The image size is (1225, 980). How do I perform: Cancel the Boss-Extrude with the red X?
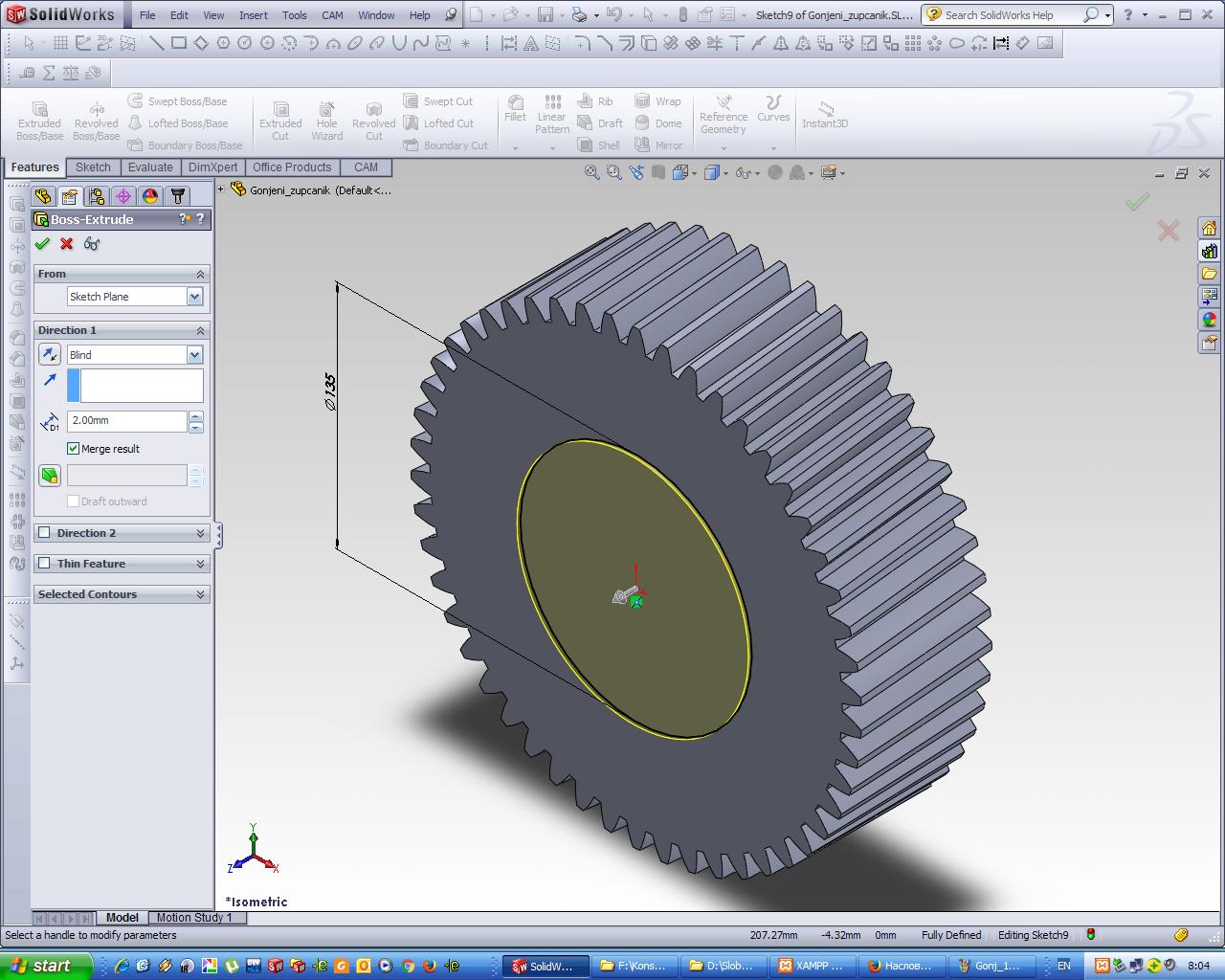pos(67,244)
